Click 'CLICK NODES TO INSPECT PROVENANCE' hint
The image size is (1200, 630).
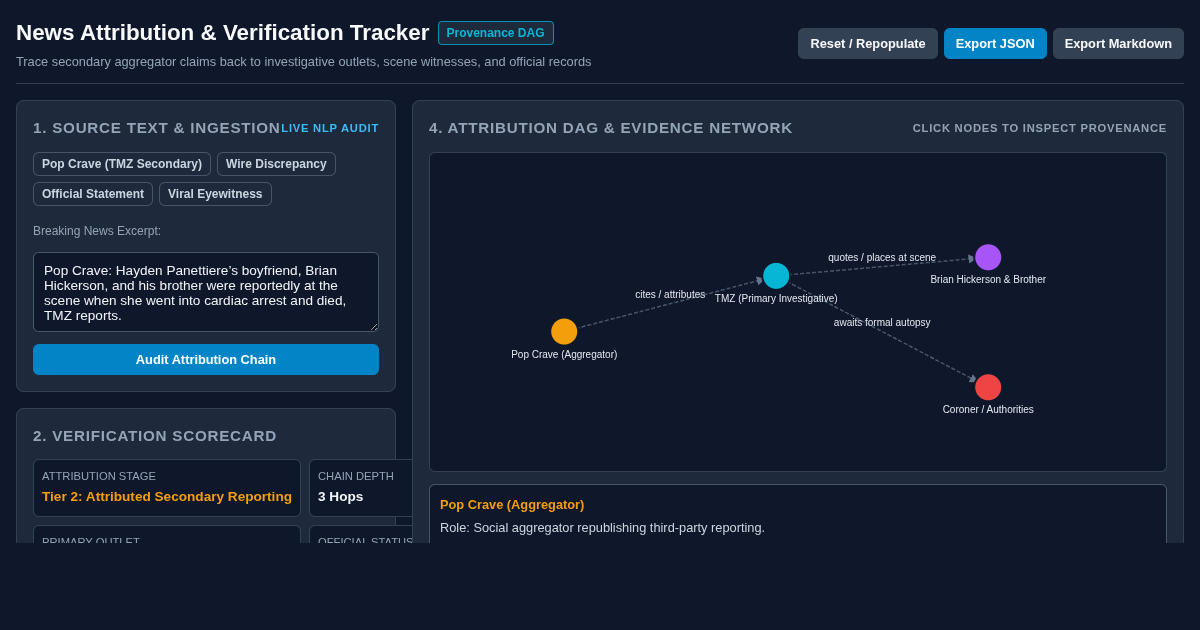(x=1040, y=128)
